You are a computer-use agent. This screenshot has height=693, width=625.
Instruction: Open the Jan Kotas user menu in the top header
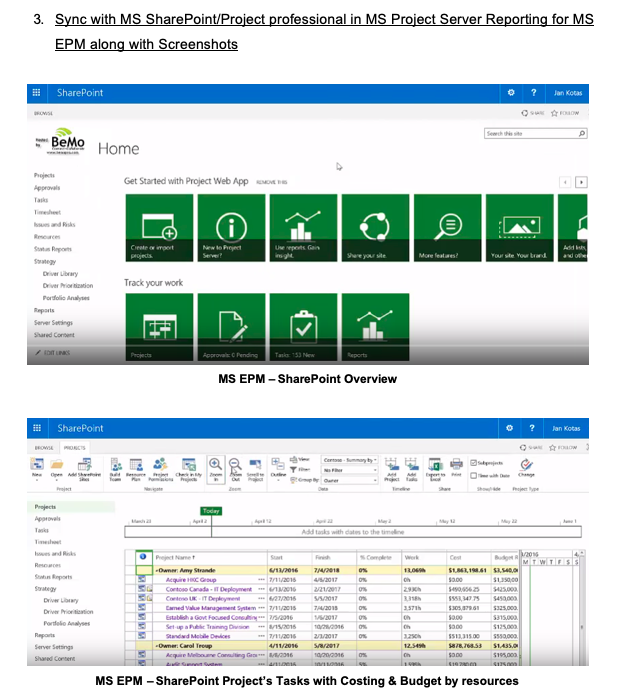point(568,93)
